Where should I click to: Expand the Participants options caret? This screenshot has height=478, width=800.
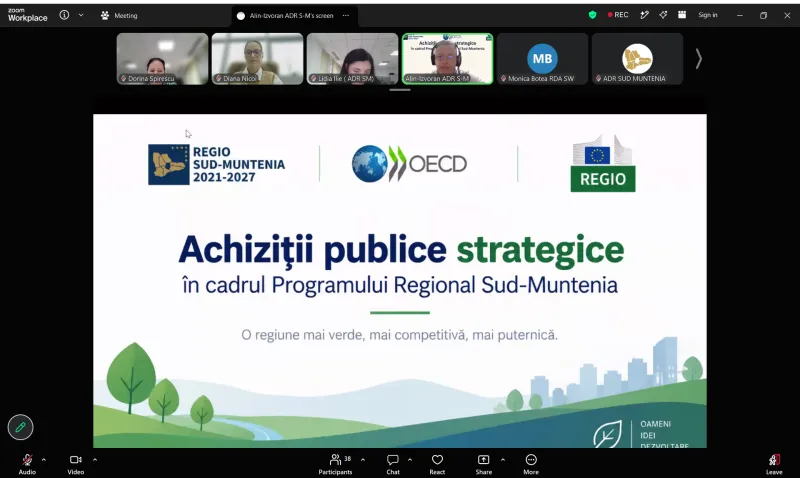pos(363,460)
